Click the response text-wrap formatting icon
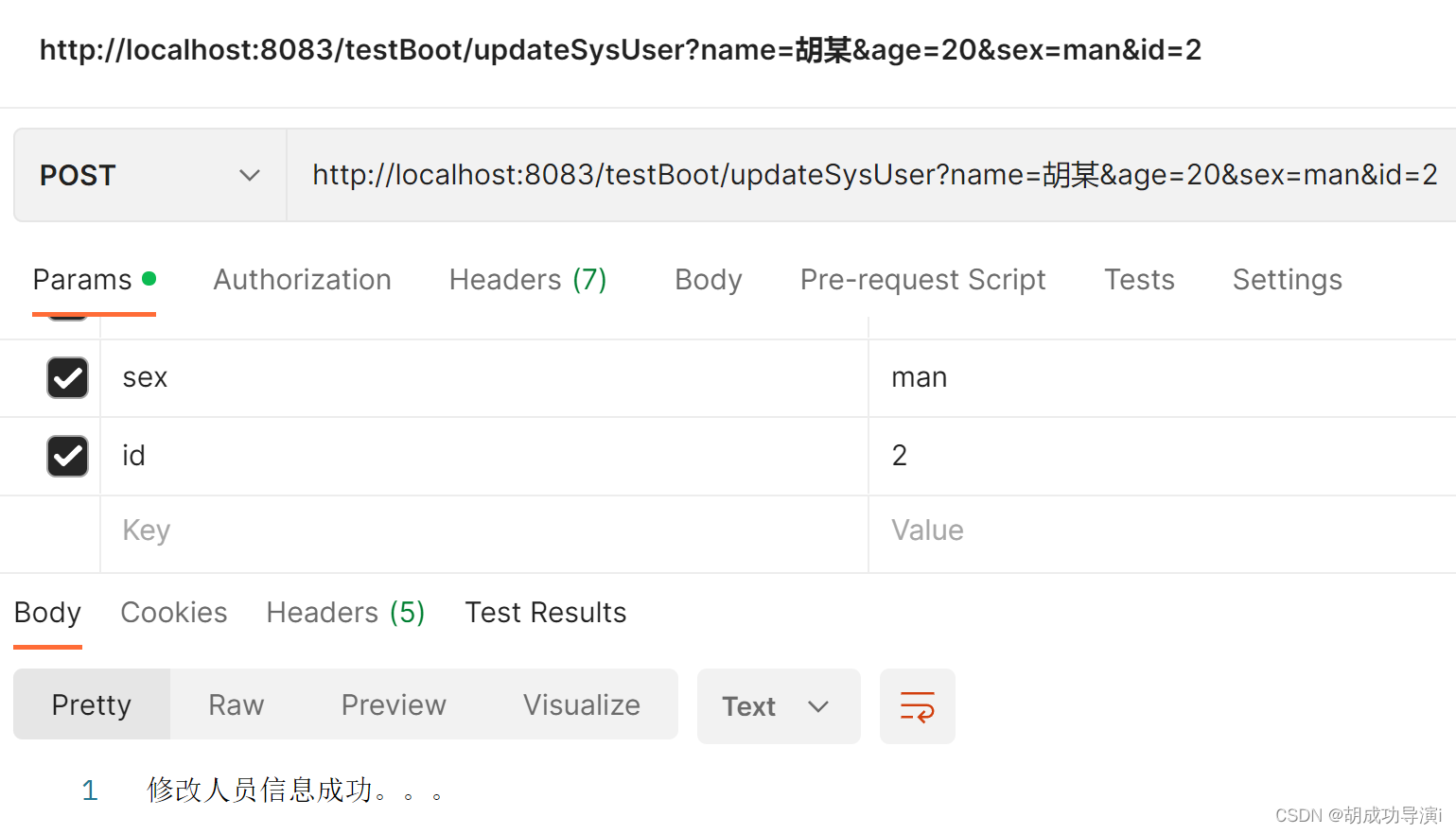1456x834 pixels. coord(917,705)
